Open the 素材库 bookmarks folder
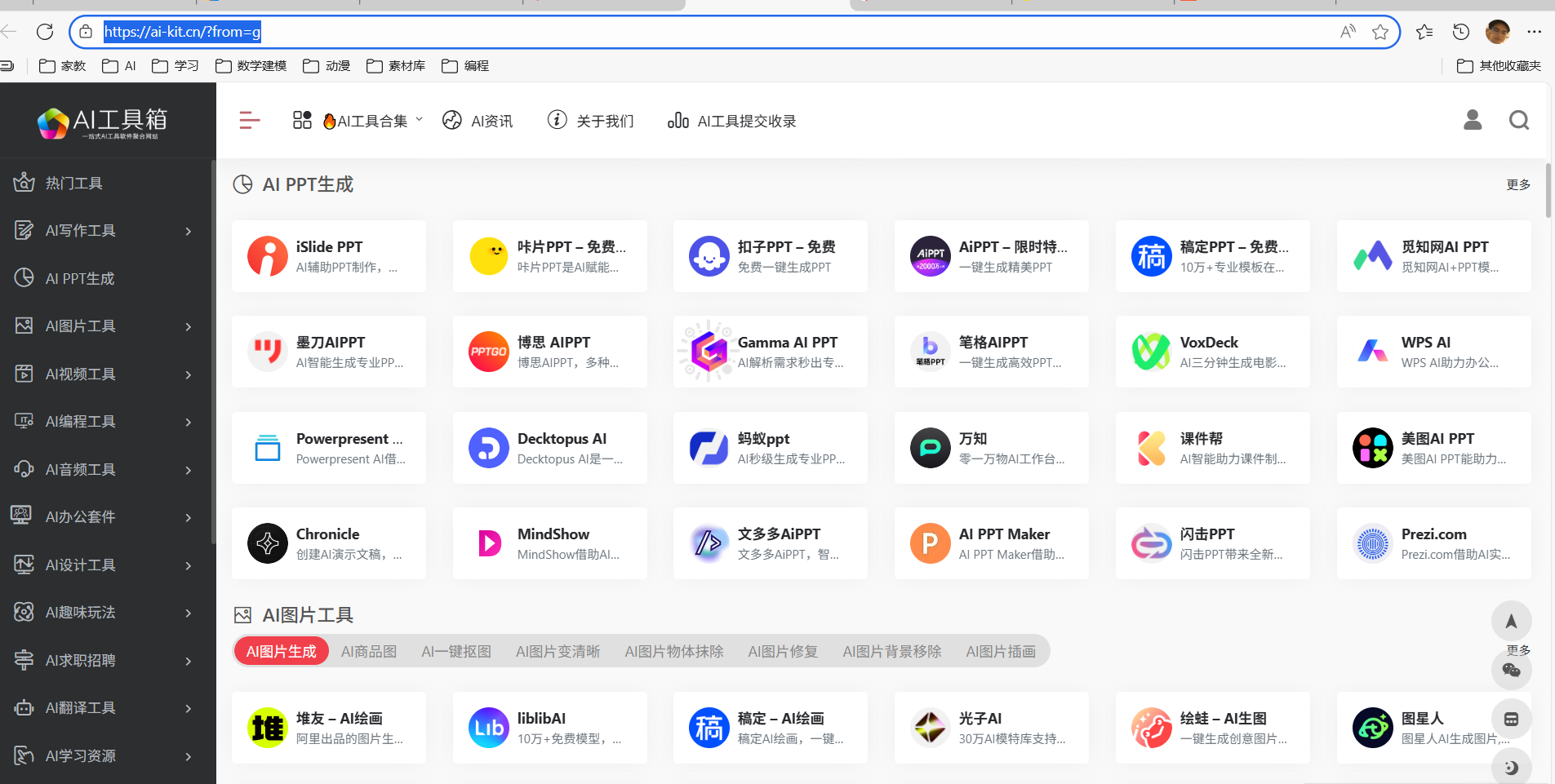Viewport: 1555px width, 784px height. (x=396, y=66)
